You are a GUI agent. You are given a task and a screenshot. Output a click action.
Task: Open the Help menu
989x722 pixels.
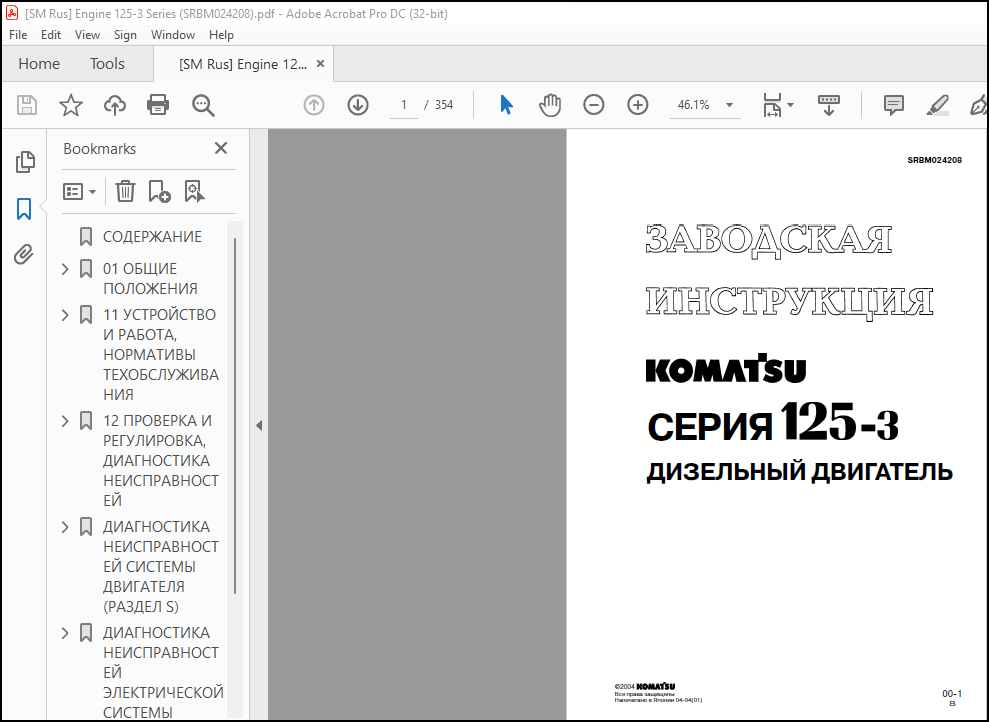(221, 35)
